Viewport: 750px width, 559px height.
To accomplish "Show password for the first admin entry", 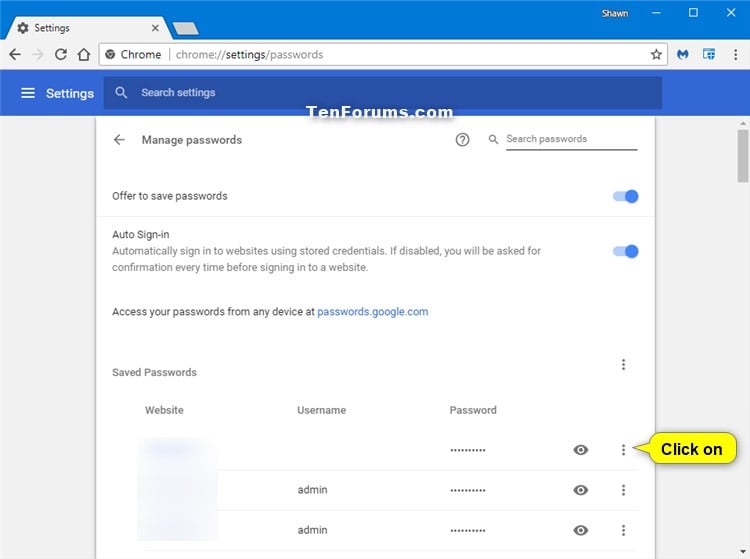I will (x=581, y=490).
